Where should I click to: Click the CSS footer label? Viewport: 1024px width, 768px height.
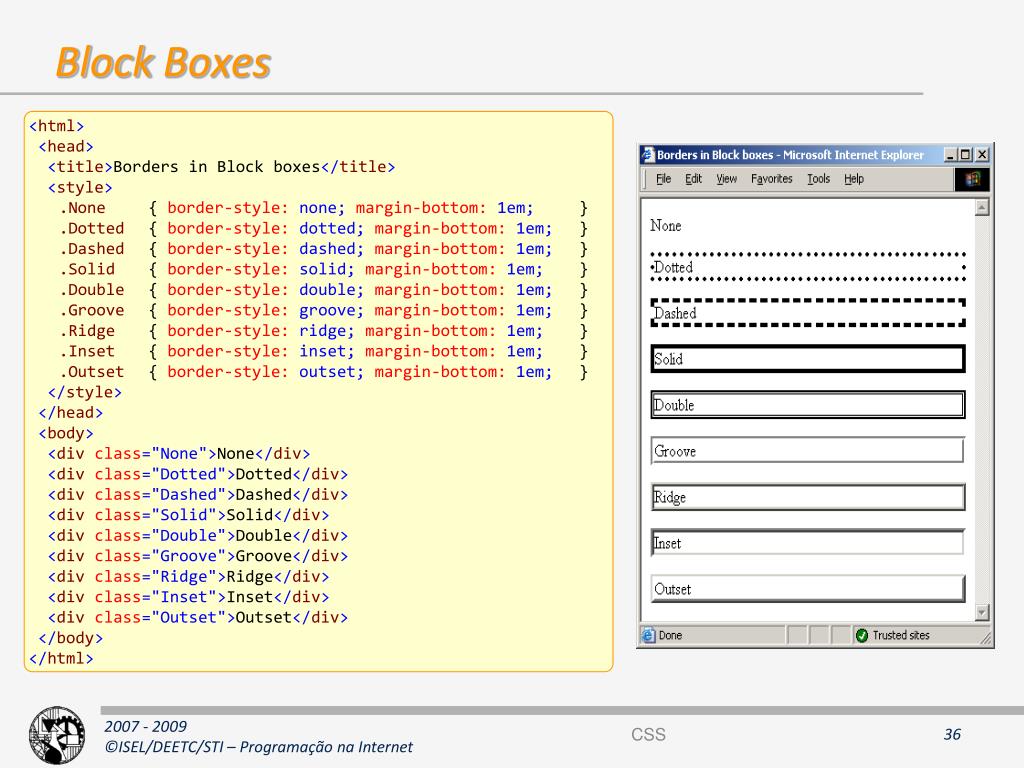648,735
